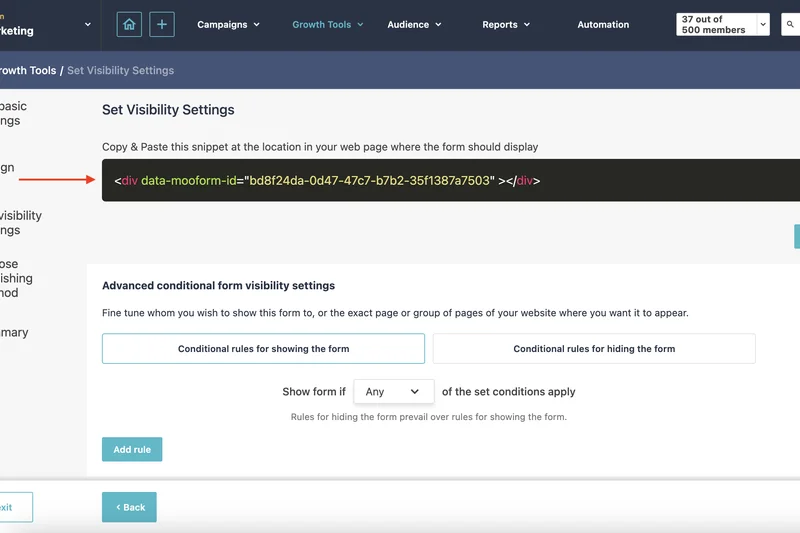Click the Exit button in the footer
800x533 pixels.
(12, 507)
